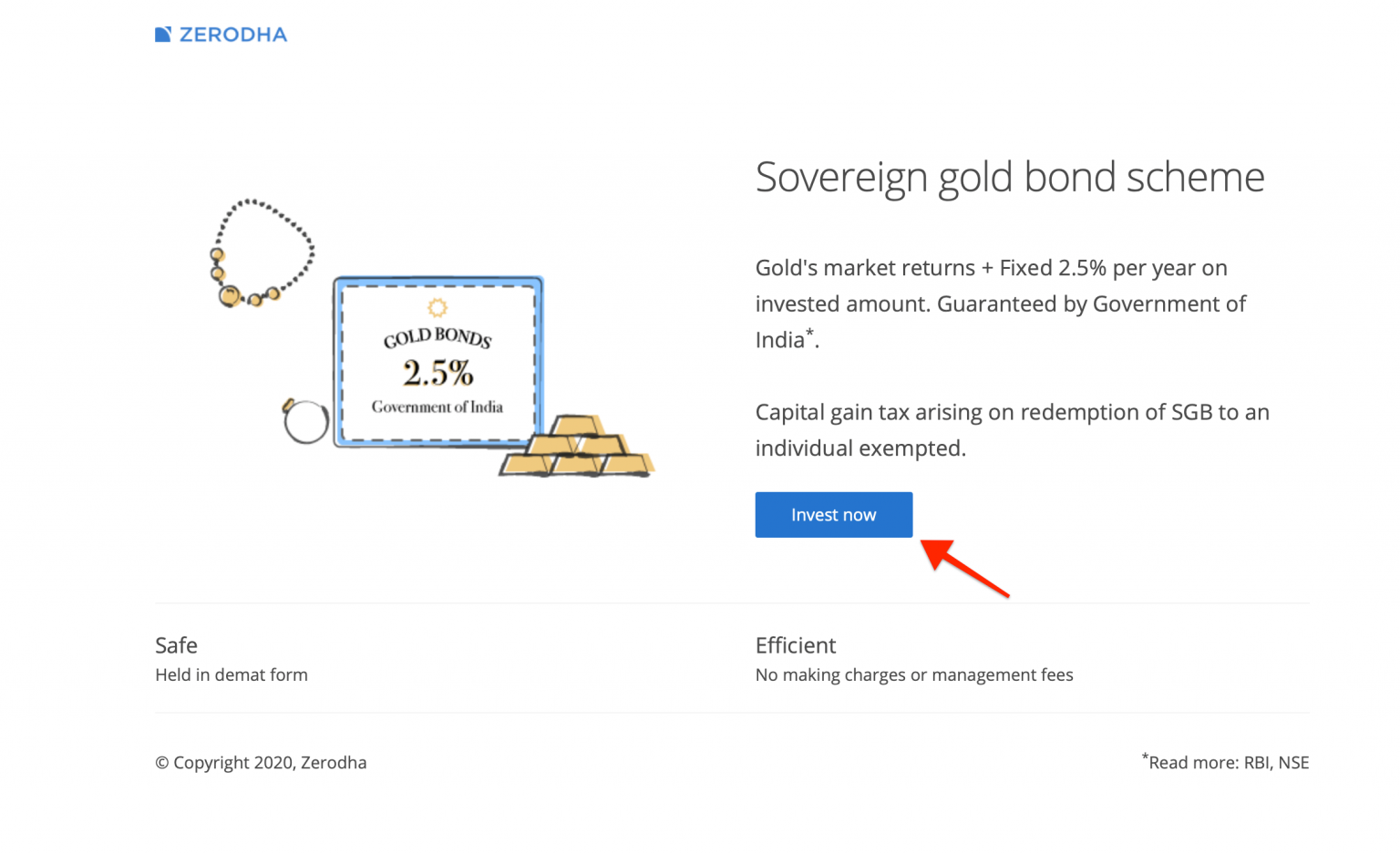Image resolution: width=1400 pixels, height=854 pixels.
Task: Select the Sovereign gold bond scheme heading
Action: point(1009,177)
